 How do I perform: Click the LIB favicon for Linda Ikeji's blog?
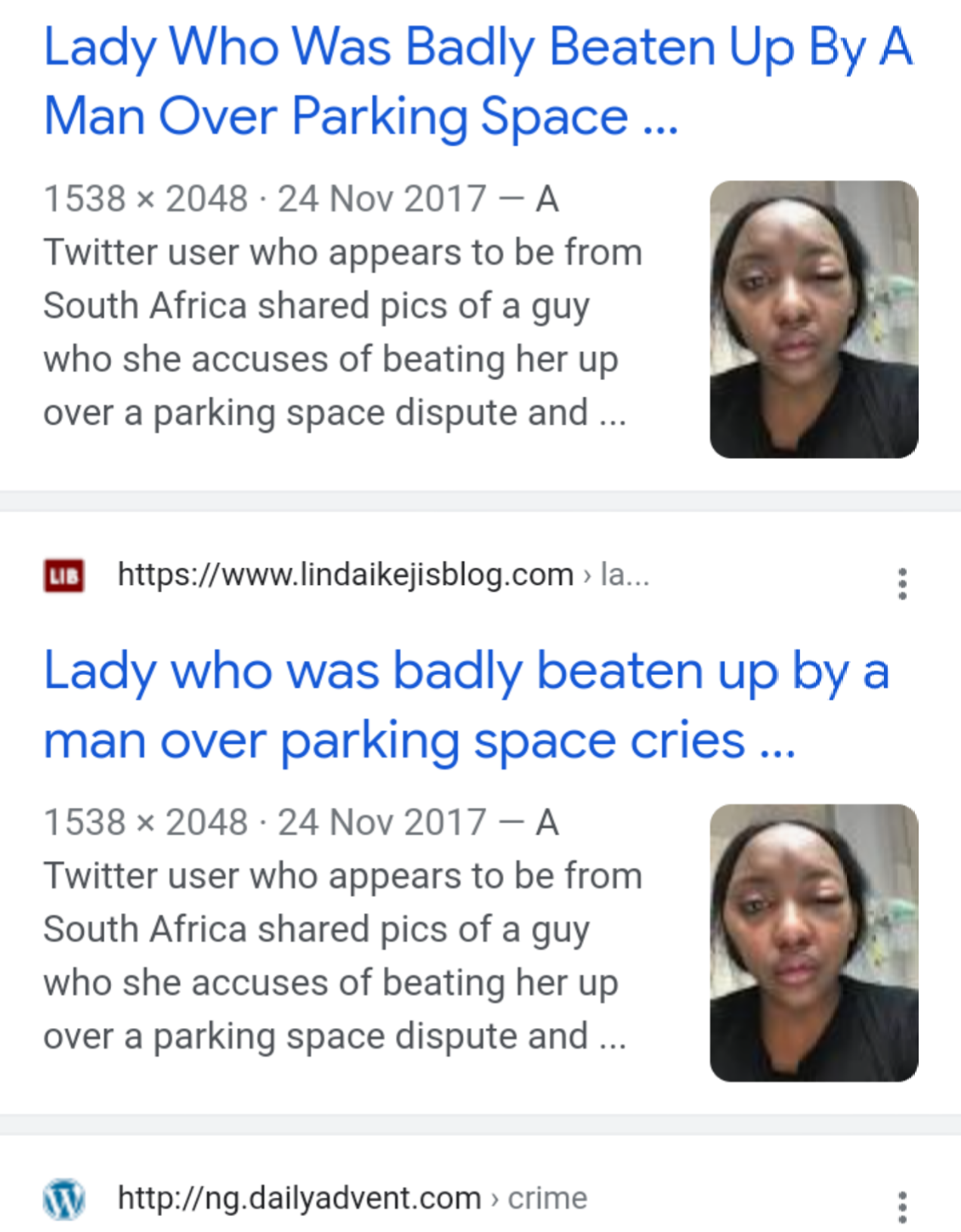coord(63,576)
